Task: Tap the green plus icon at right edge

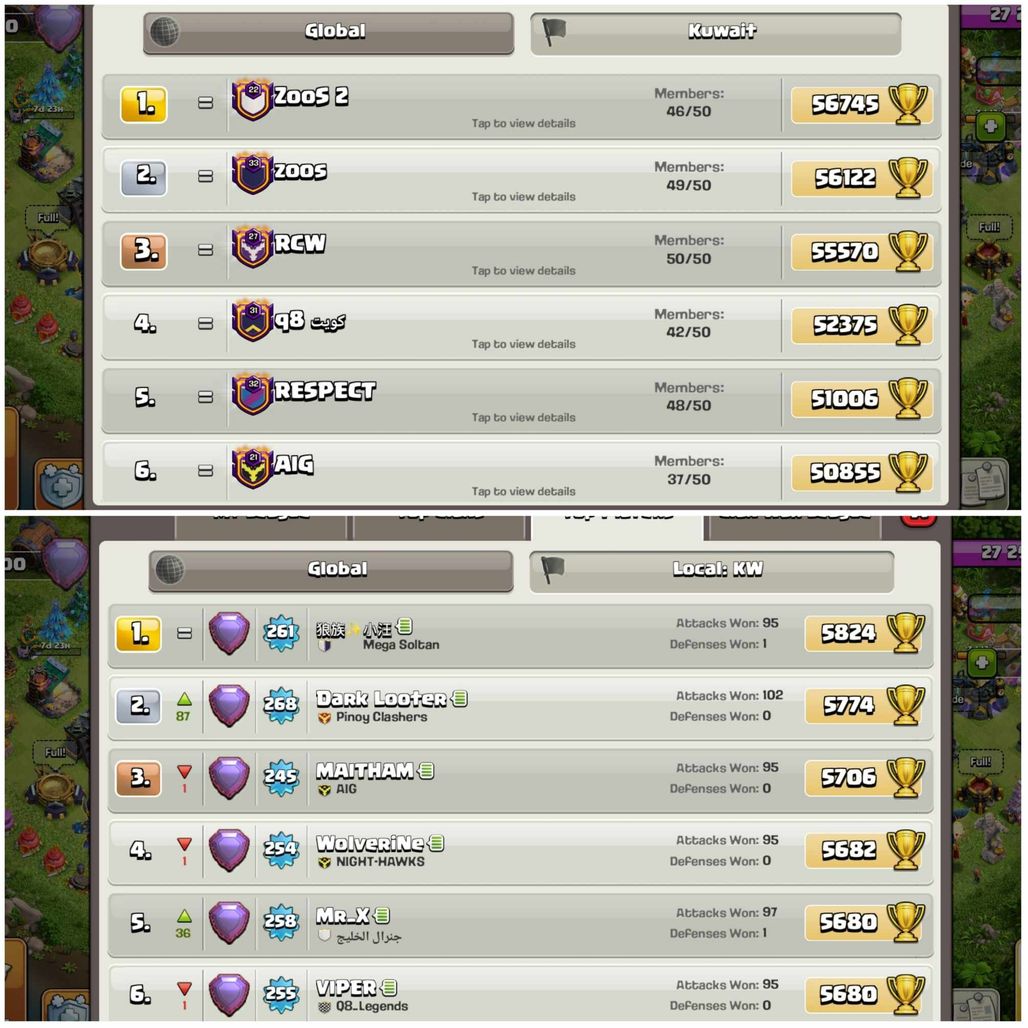Action: coord(990,126)
